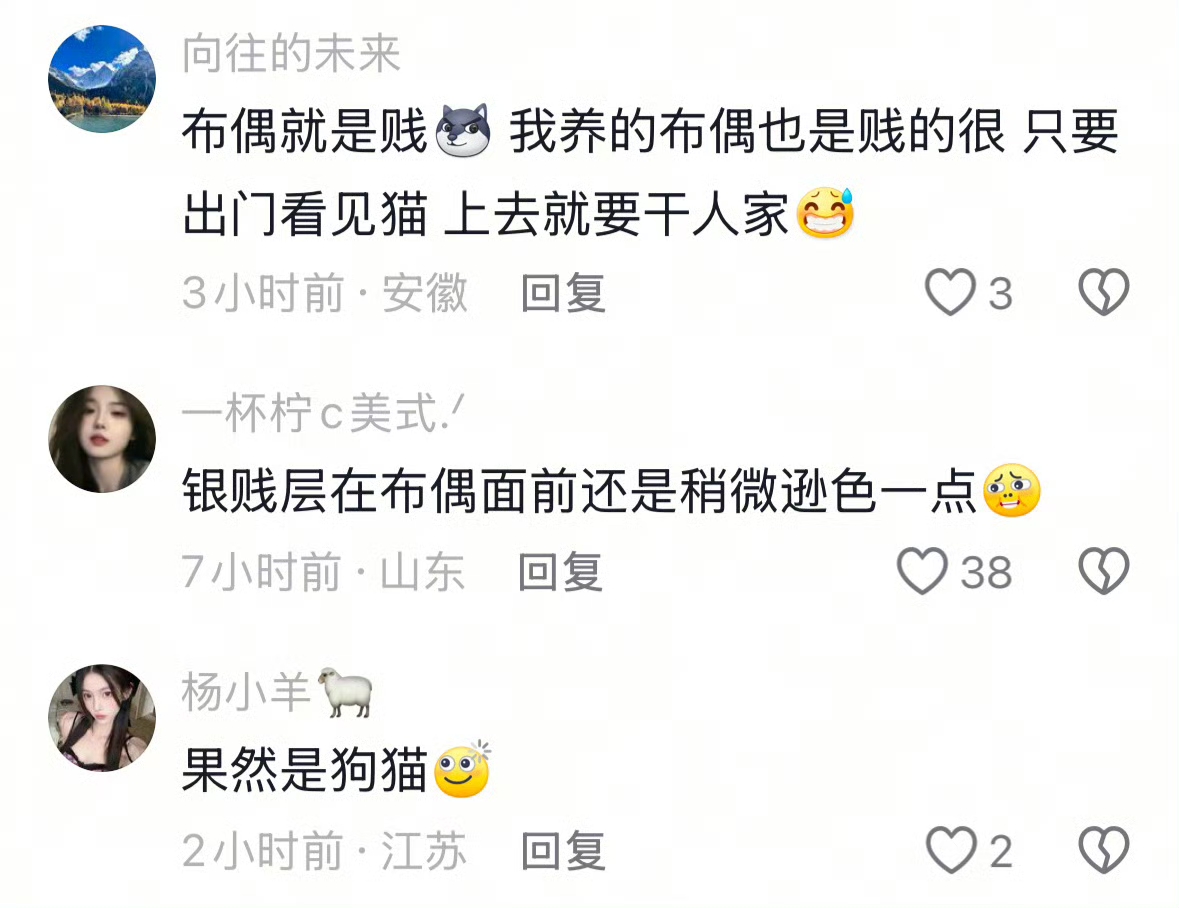Open the mountain lake avatar profile
This screenshot has height=908, width=1179.
[102, 79]
